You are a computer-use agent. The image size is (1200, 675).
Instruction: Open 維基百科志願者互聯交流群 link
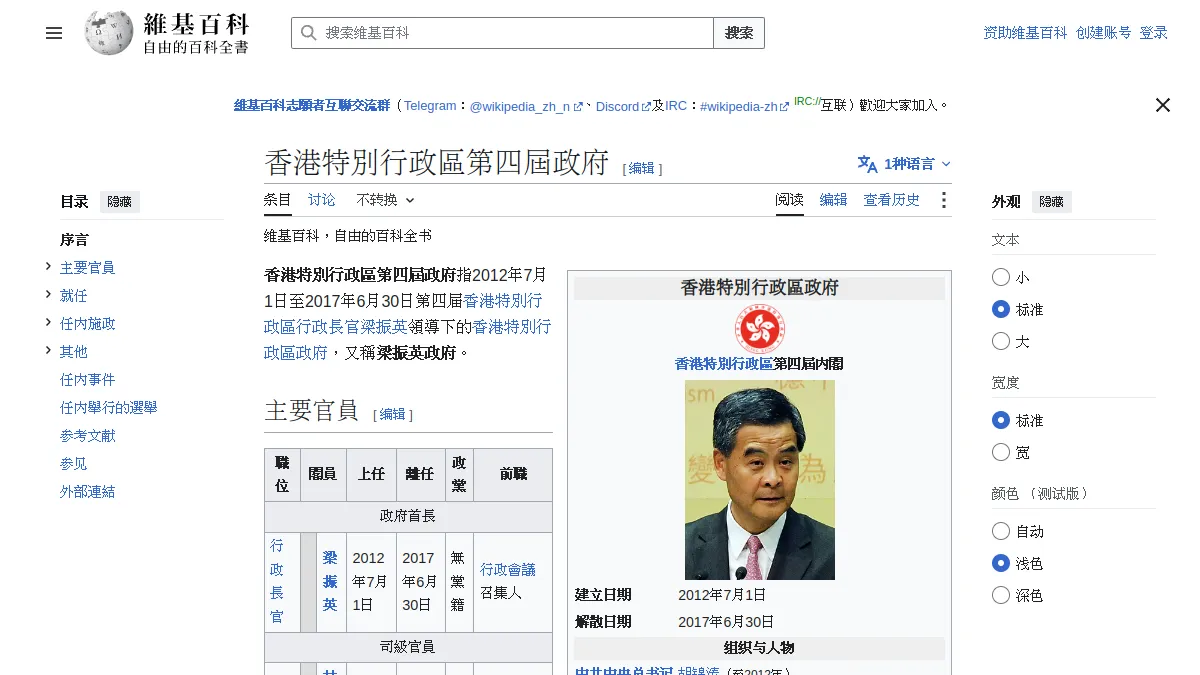click(x=312, y=105)
